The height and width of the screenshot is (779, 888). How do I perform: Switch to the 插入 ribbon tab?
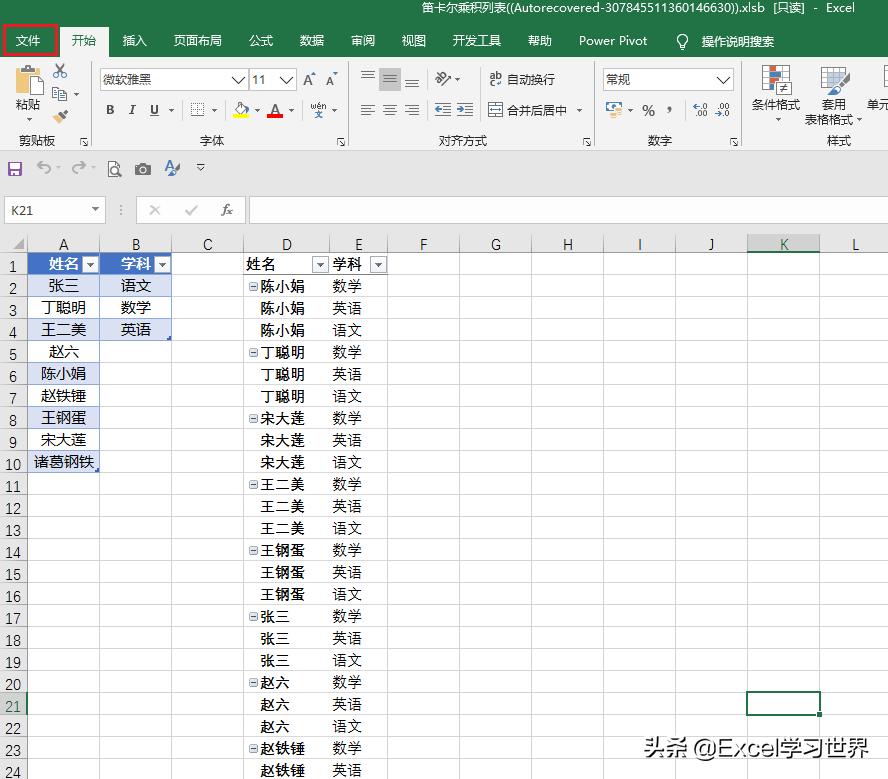coord(135,41)
